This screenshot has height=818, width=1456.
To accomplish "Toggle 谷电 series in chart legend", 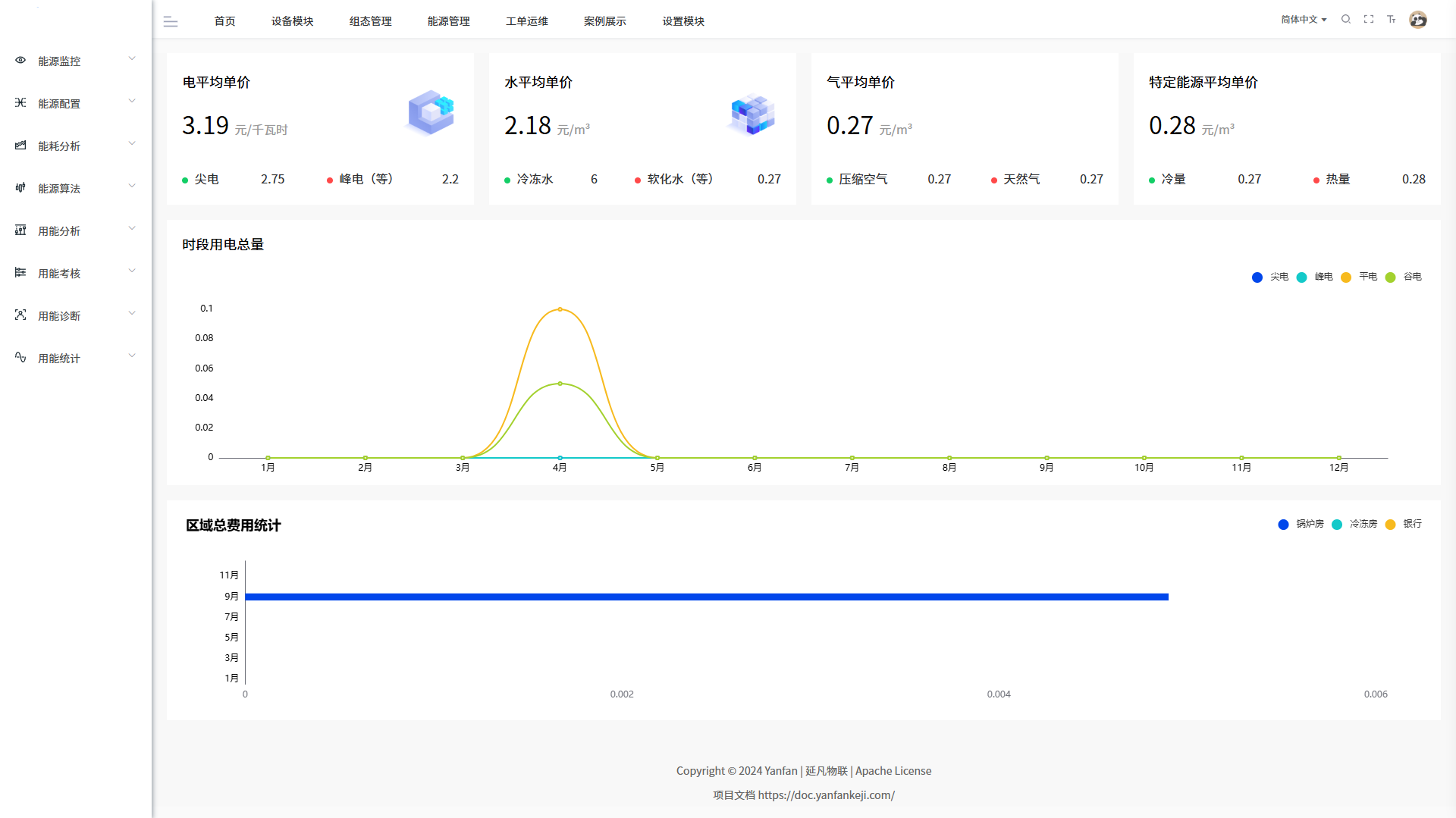I will (1404, 277).
